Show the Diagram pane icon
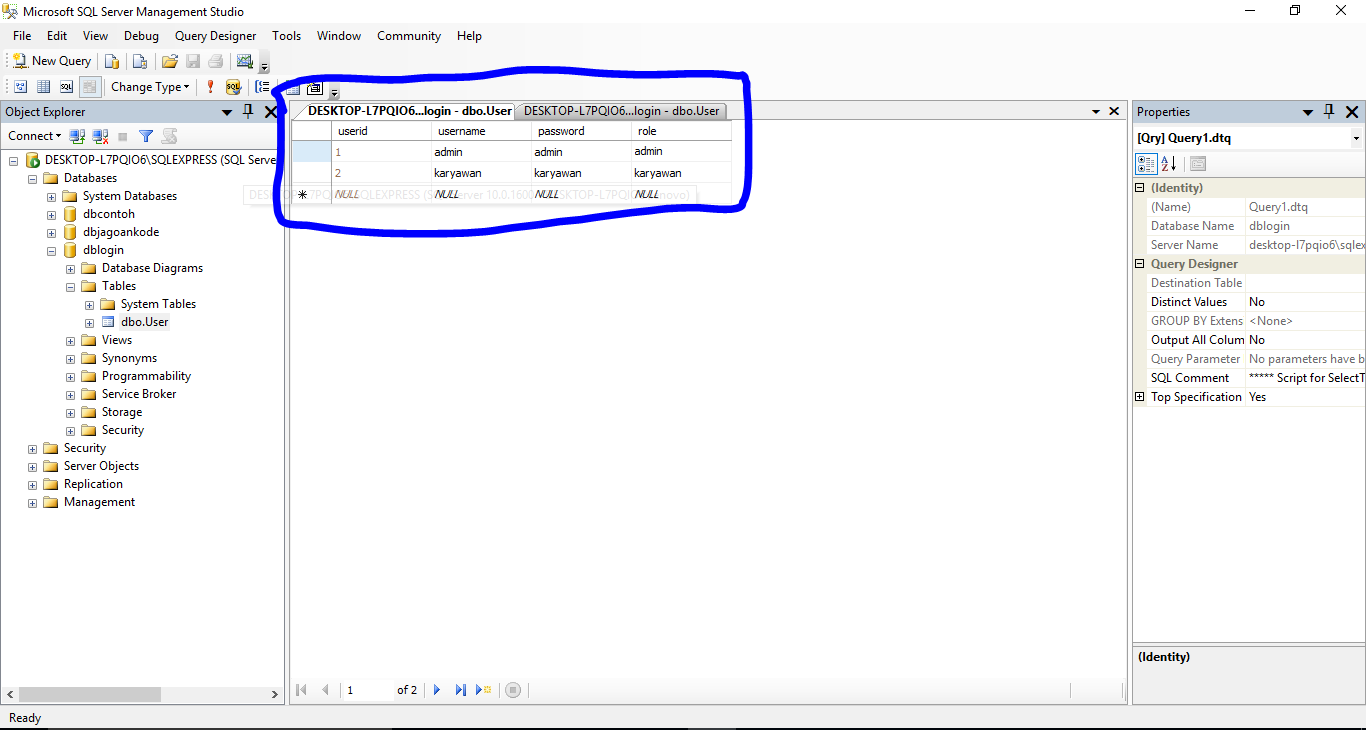The height and width of the screenshot is (730, 1366). pos(20,87)
